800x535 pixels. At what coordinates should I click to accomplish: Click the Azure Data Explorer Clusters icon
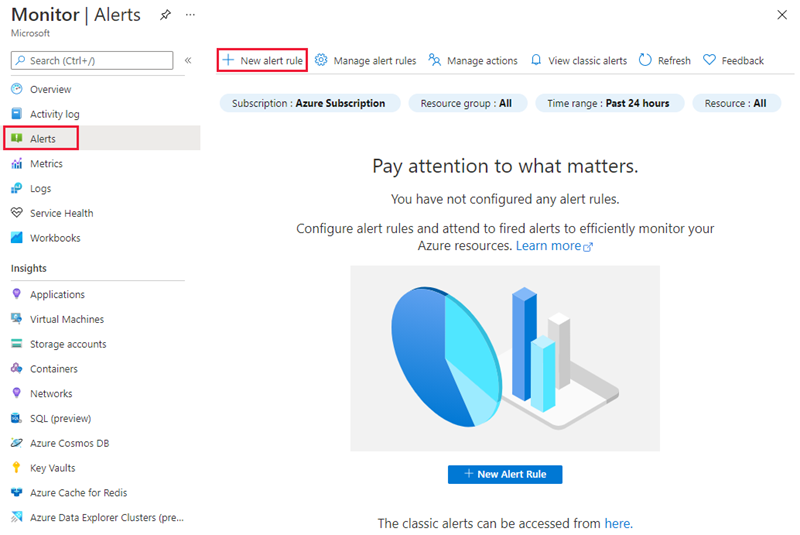click(17, 517)
